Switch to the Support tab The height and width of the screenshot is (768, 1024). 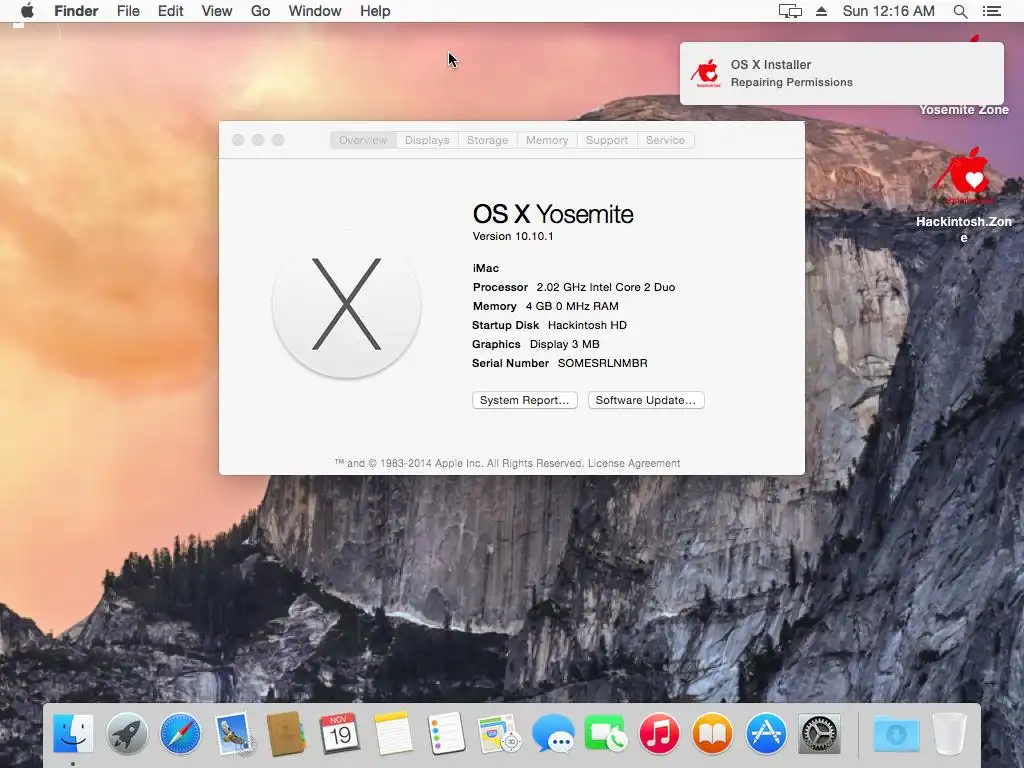click(607, 140)
